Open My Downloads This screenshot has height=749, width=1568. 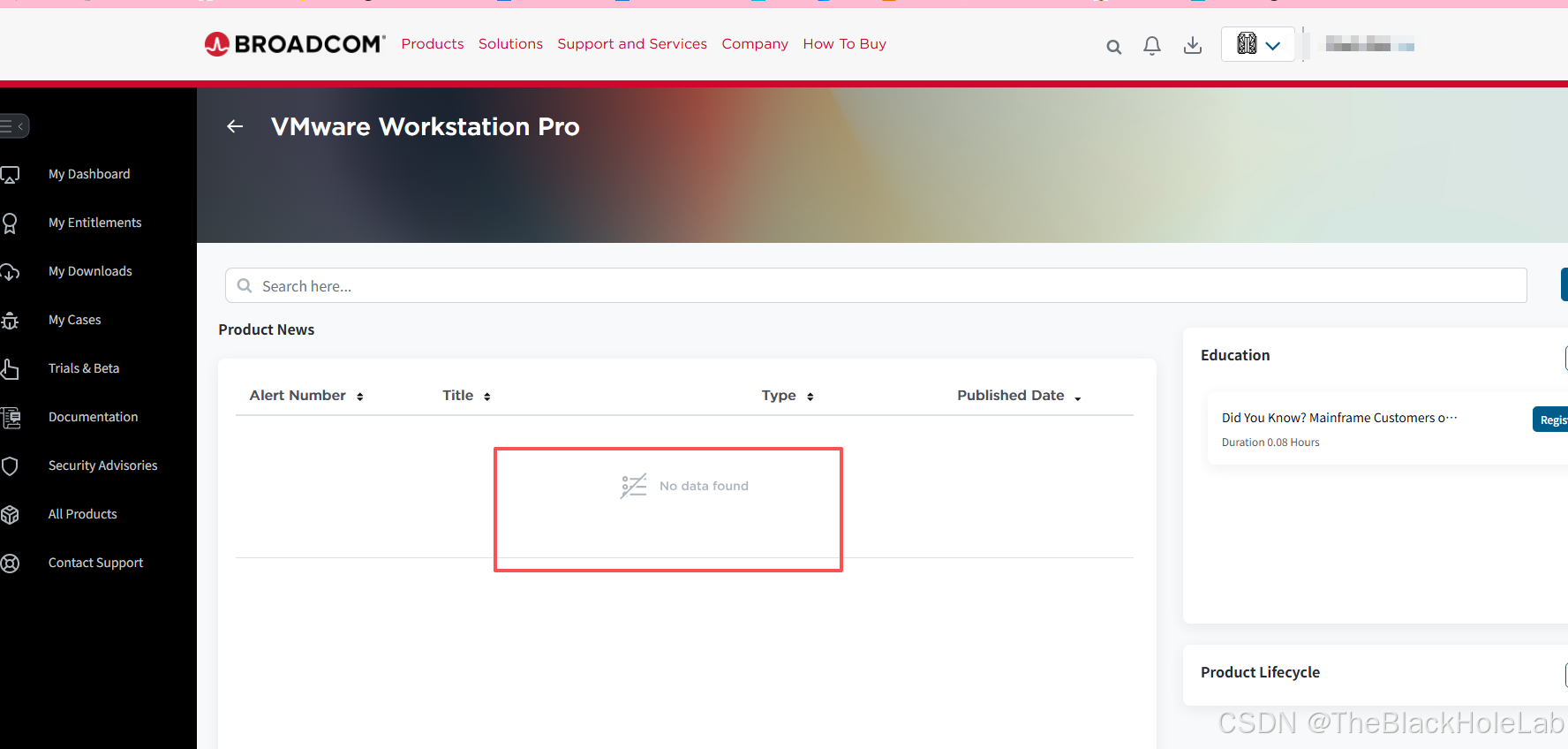point(90,271)
